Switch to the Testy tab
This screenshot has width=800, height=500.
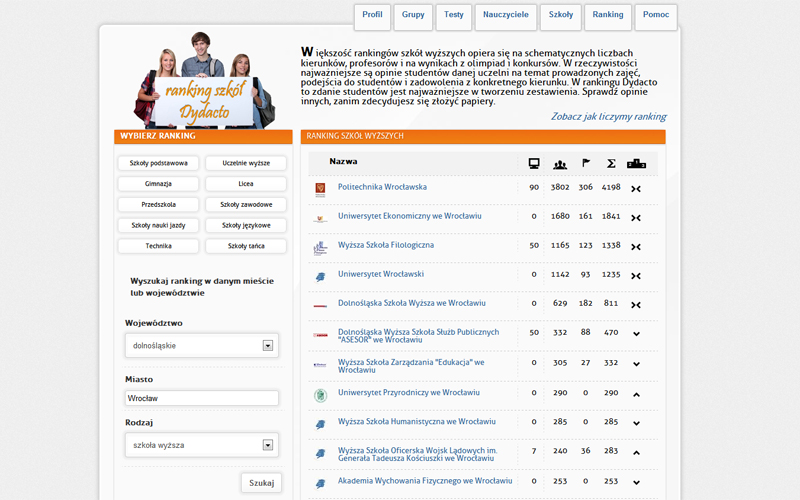pyautogui.click(x=454, y=15)
